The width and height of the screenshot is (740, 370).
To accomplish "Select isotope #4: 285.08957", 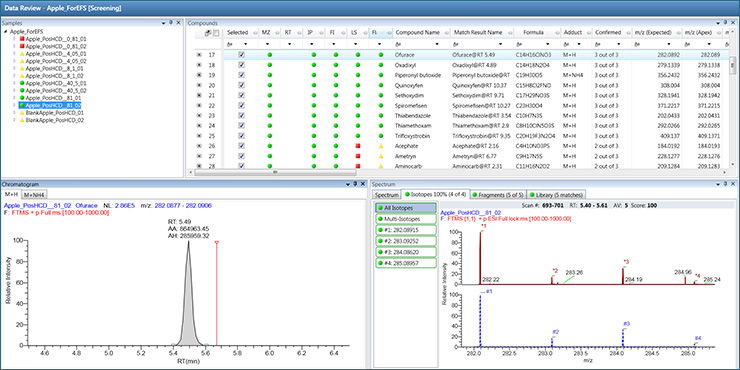I will [x=406, y=263].
